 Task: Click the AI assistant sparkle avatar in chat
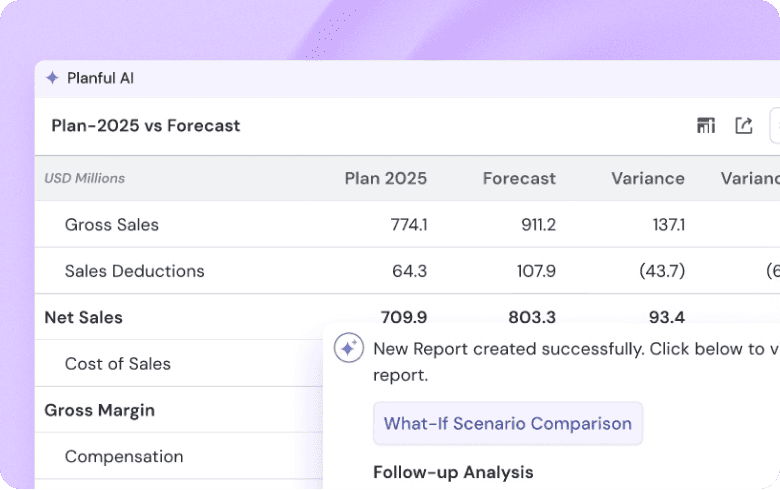pyautogui.click(x=349, y=347)
